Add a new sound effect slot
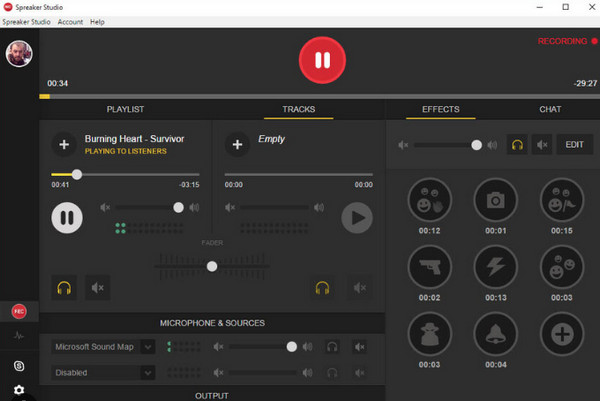Viewport: 600px width, 401px height. (562, 334)
